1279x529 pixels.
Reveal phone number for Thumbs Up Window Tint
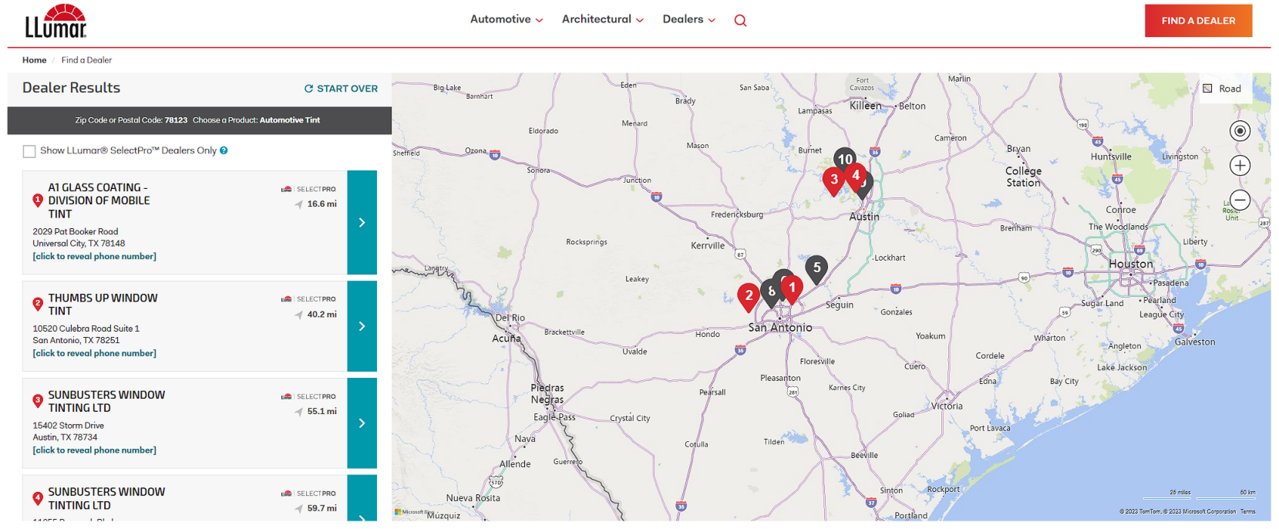click(x=94, y=353)
